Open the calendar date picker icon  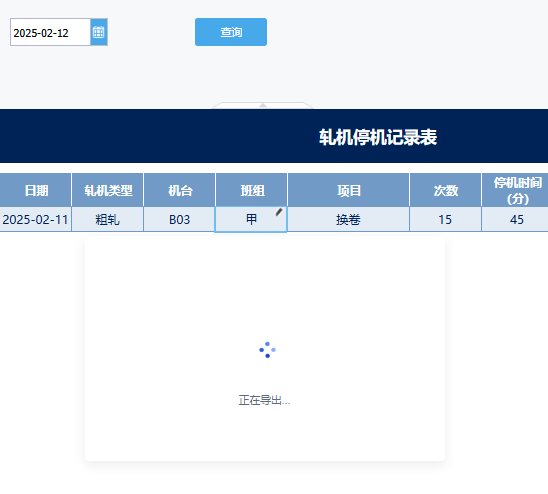(x=99, y=32)
